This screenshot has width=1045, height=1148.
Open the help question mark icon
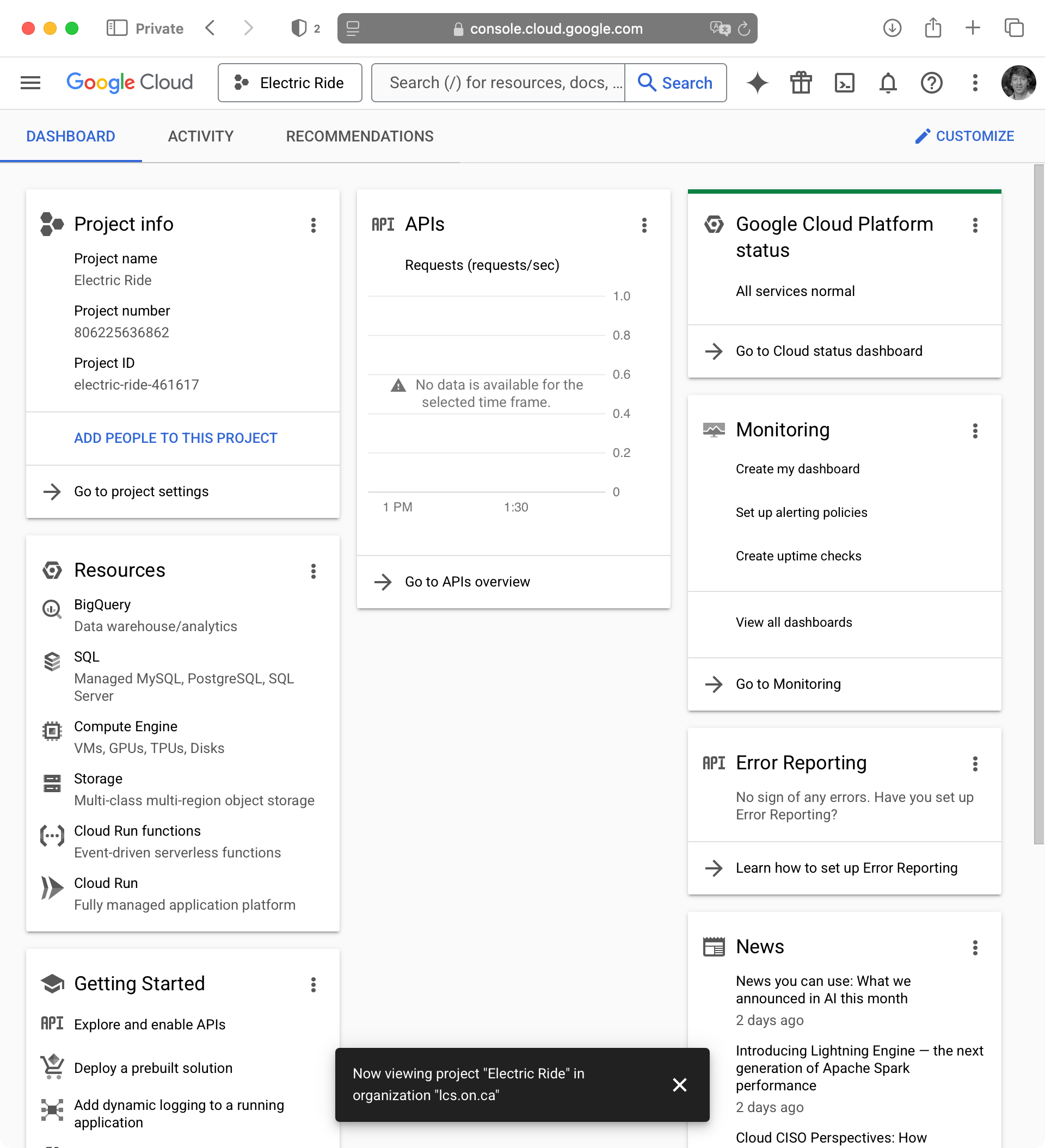coord(931,83)
